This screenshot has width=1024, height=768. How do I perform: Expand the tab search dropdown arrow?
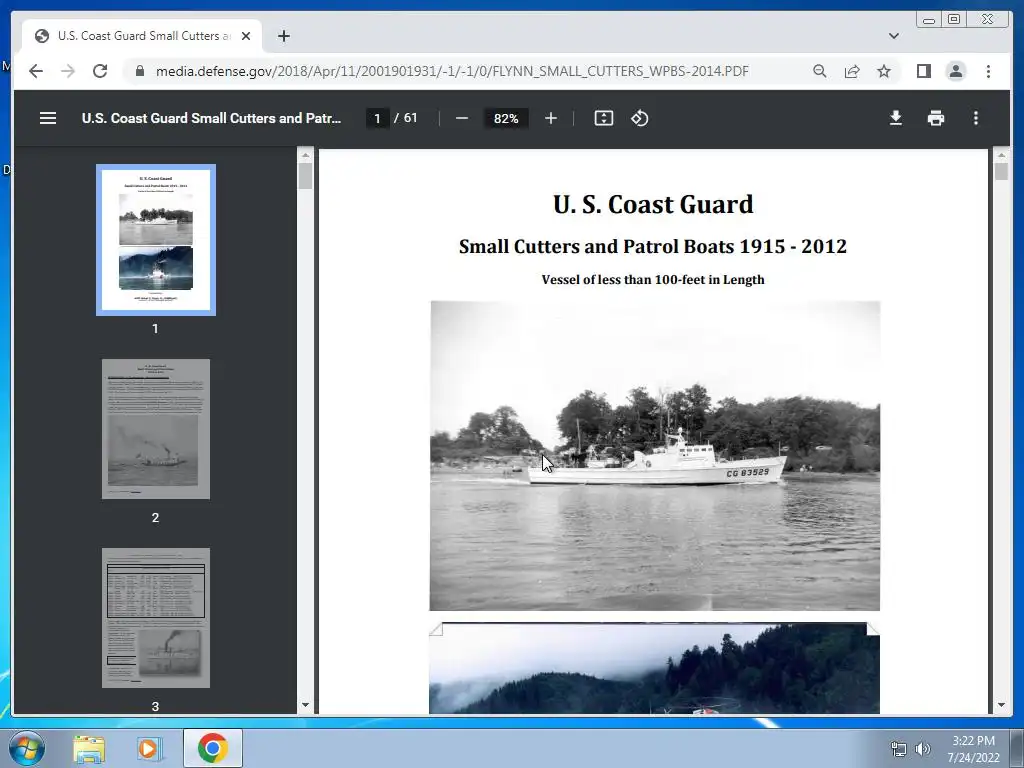click(x=893, y=36)
